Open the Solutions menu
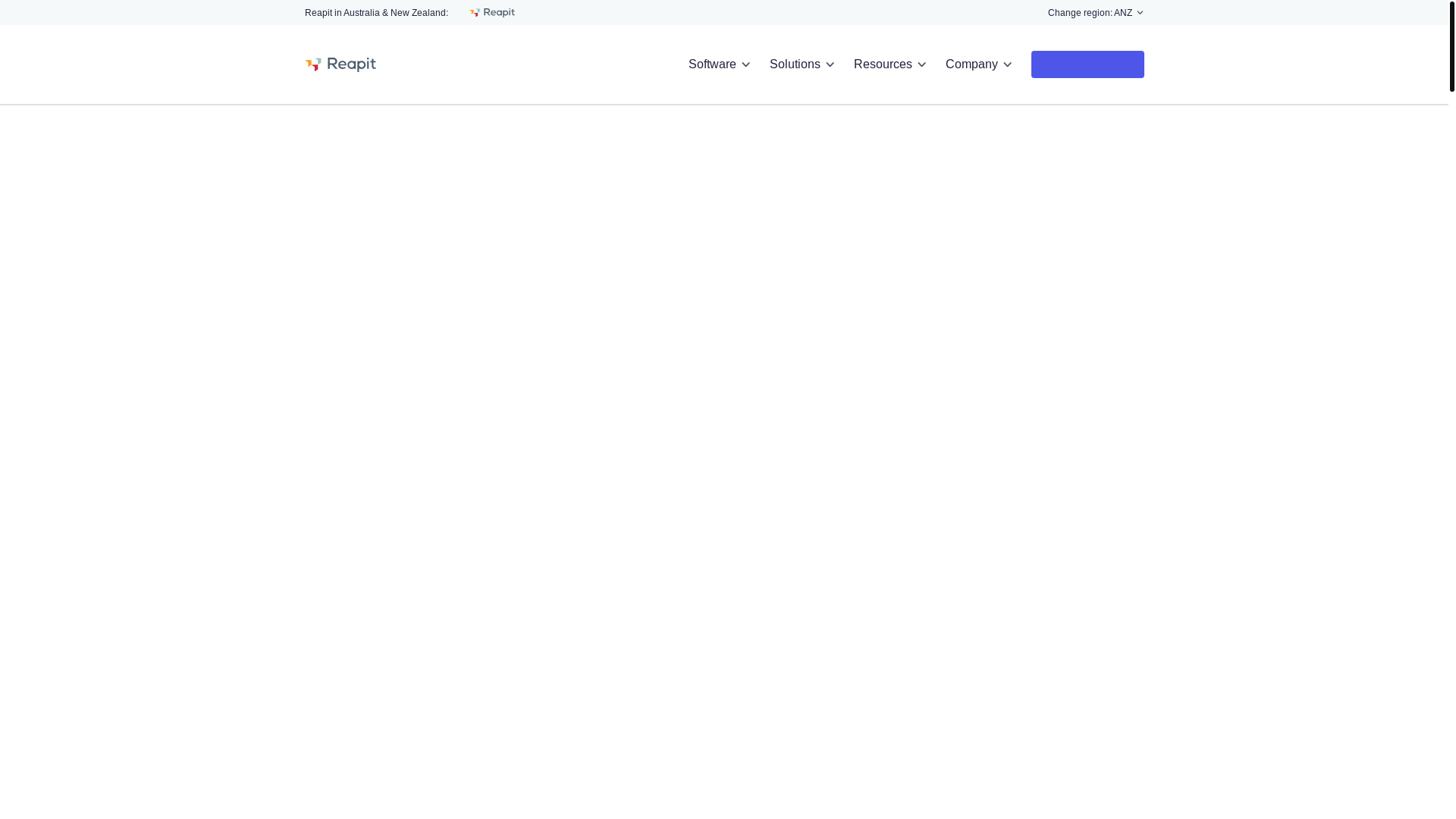This screenshot has width=1456, height=819. pyautogui.click(x=802, y=64)
